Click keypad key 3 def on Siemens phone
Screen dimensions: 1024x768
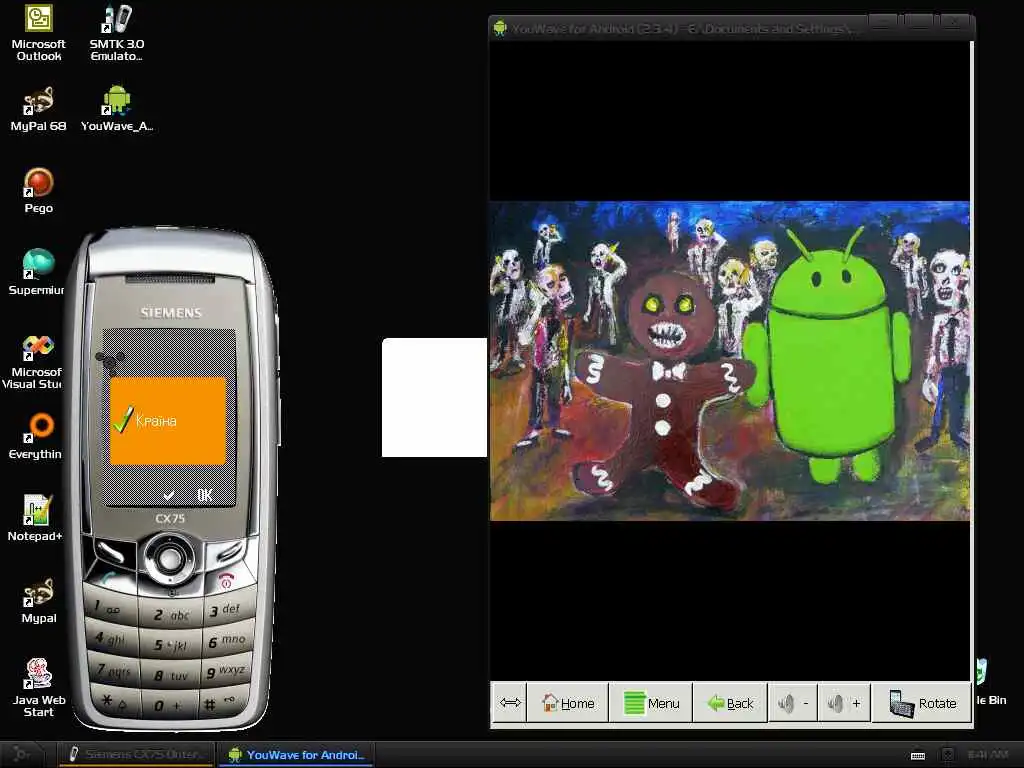tap(226, 610)
